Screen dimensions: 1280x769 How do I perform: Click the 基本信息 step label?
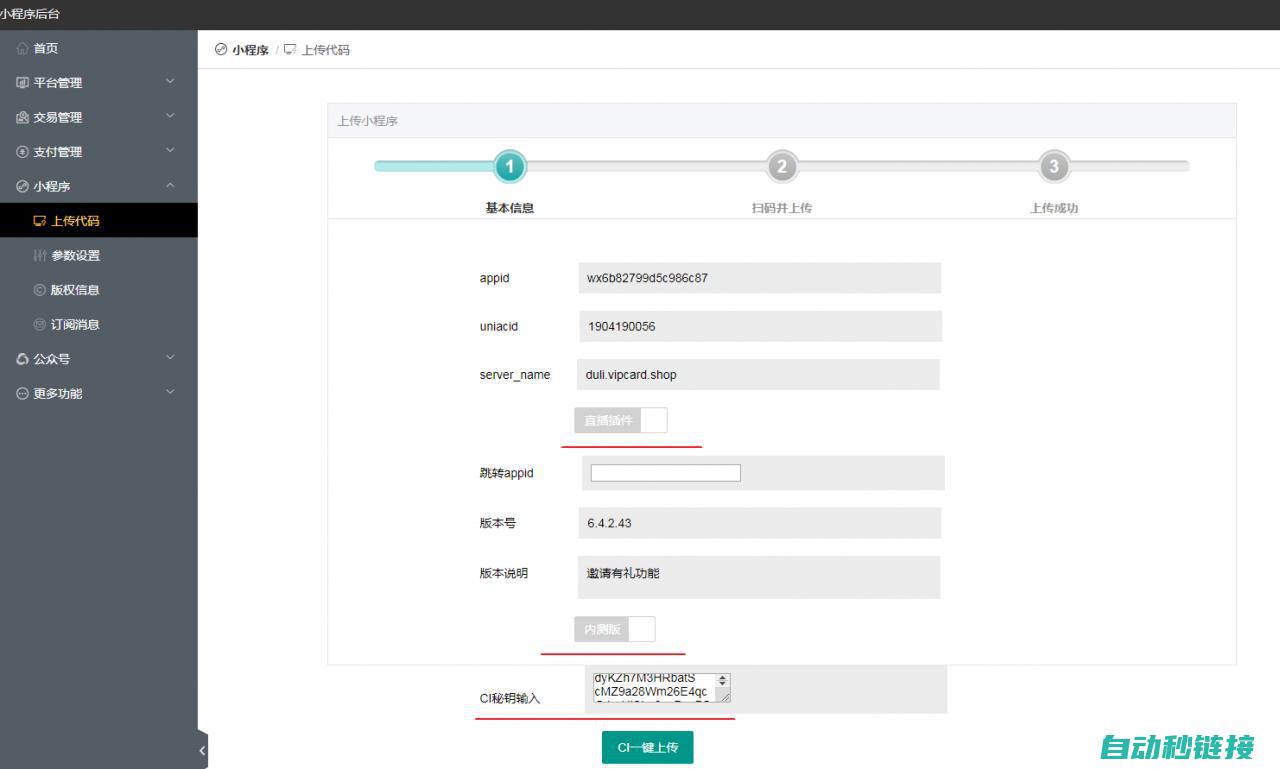click(x=510, y=208)
